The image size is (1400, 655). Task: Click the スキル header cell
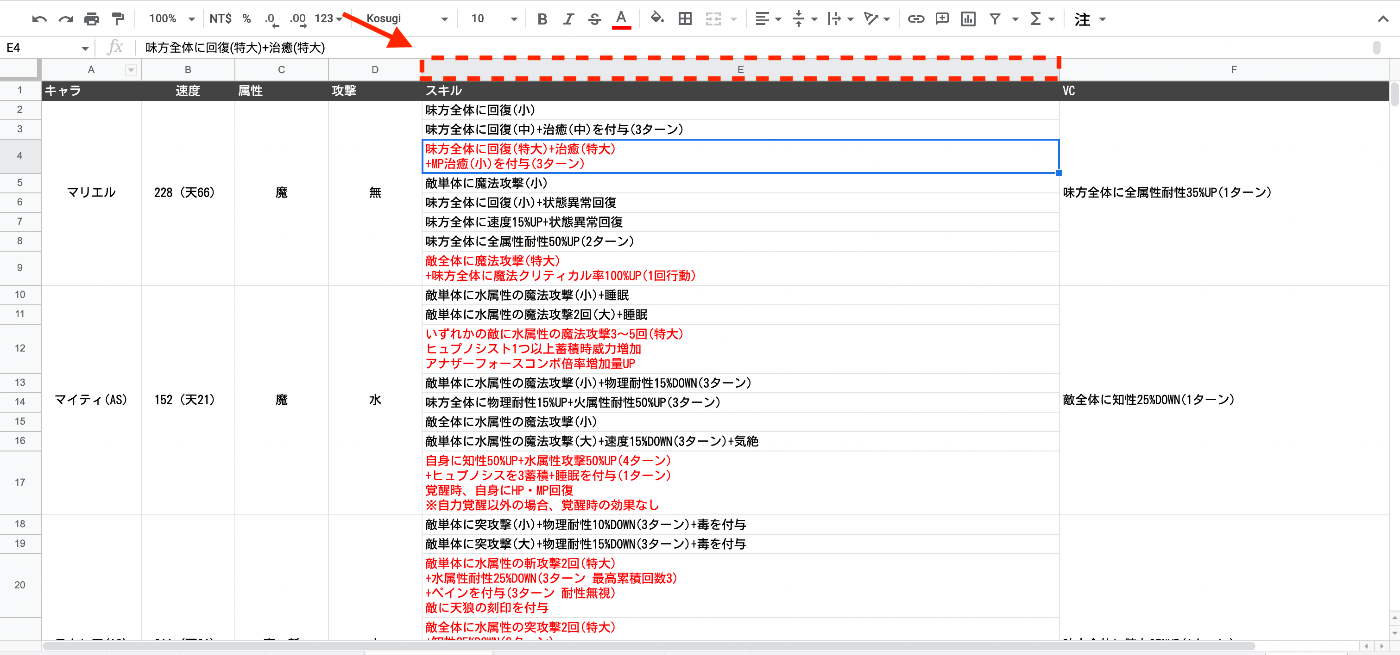(740, 91)
